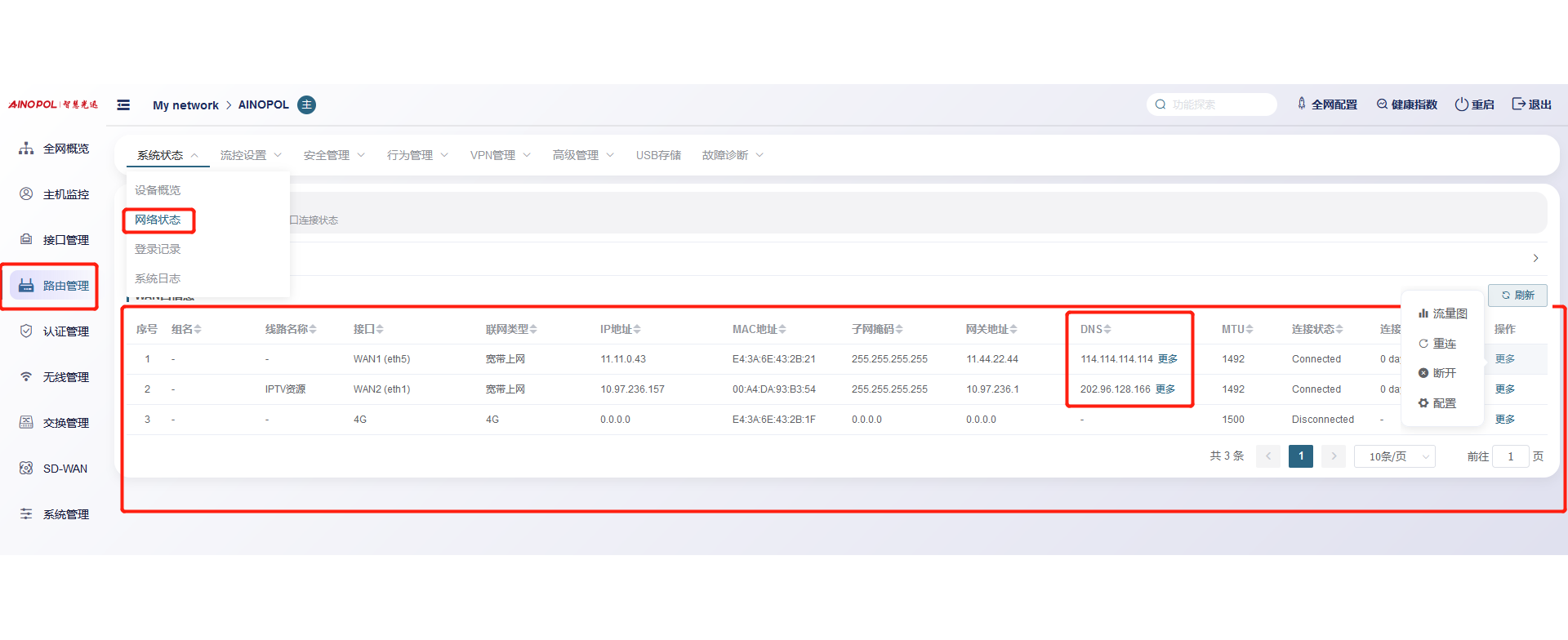
Task: Choose 断开 in the popup menu
Action: point(1443,373)
